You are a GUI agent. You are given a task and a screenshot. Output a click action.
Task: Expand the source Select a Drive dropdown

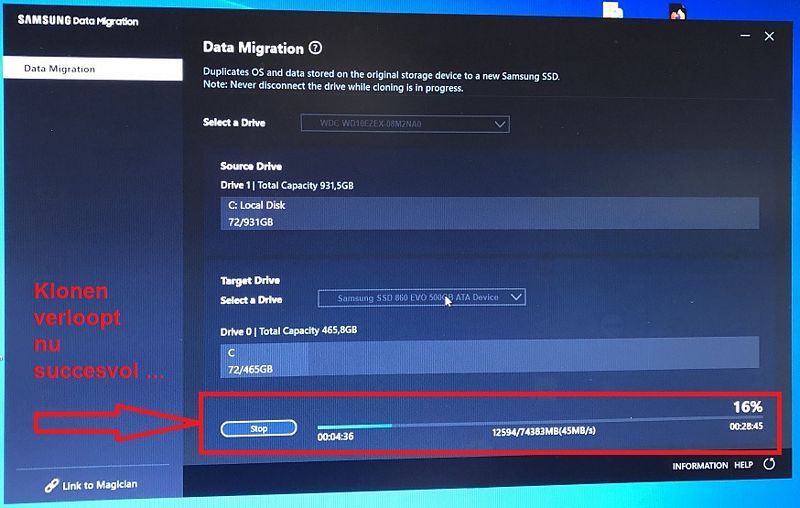pyautogui.click(x=405, y=124)
